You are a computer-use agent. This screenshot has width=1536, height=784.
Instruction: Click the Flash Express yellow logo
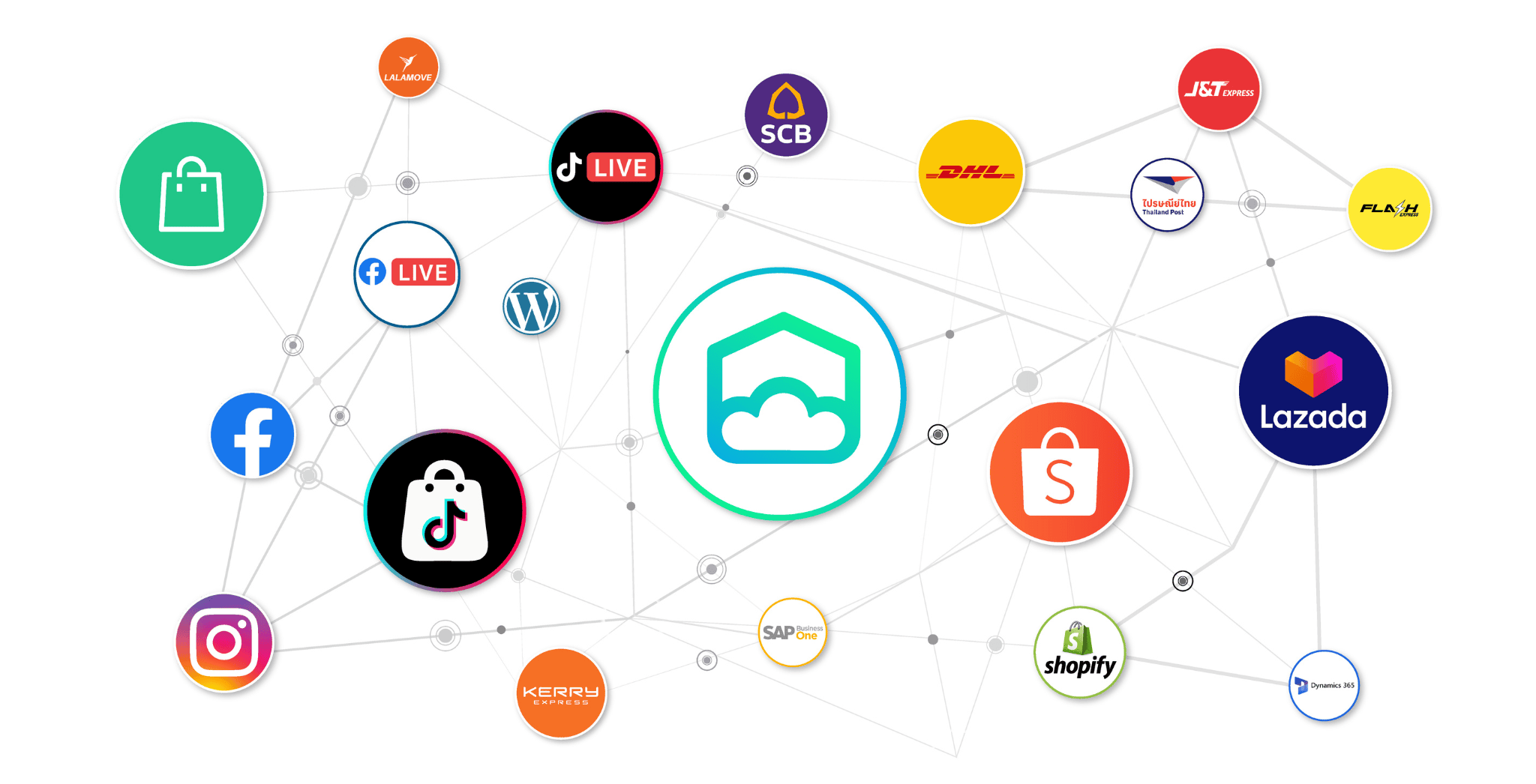(x=1389, y=209)
